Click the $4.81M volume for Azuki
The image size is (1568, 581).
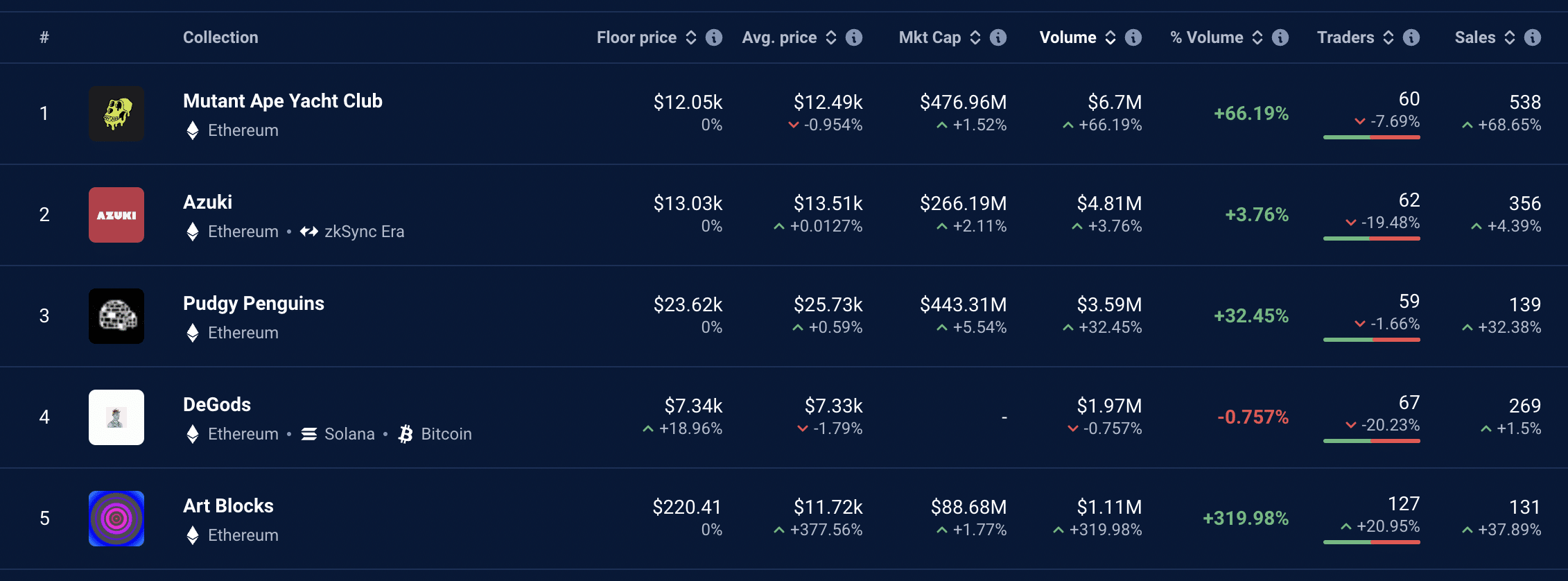pyautogui.click(x=1109, y=204)
